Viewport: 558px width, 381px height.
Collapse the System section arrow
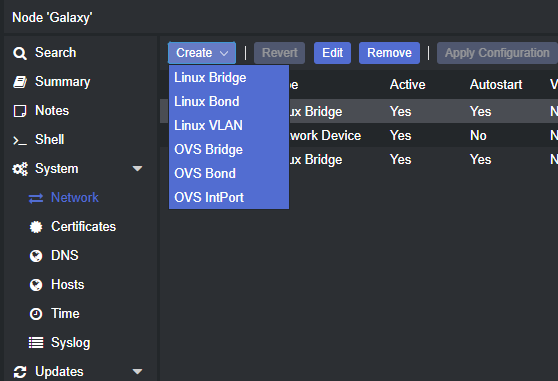[137, 169]
